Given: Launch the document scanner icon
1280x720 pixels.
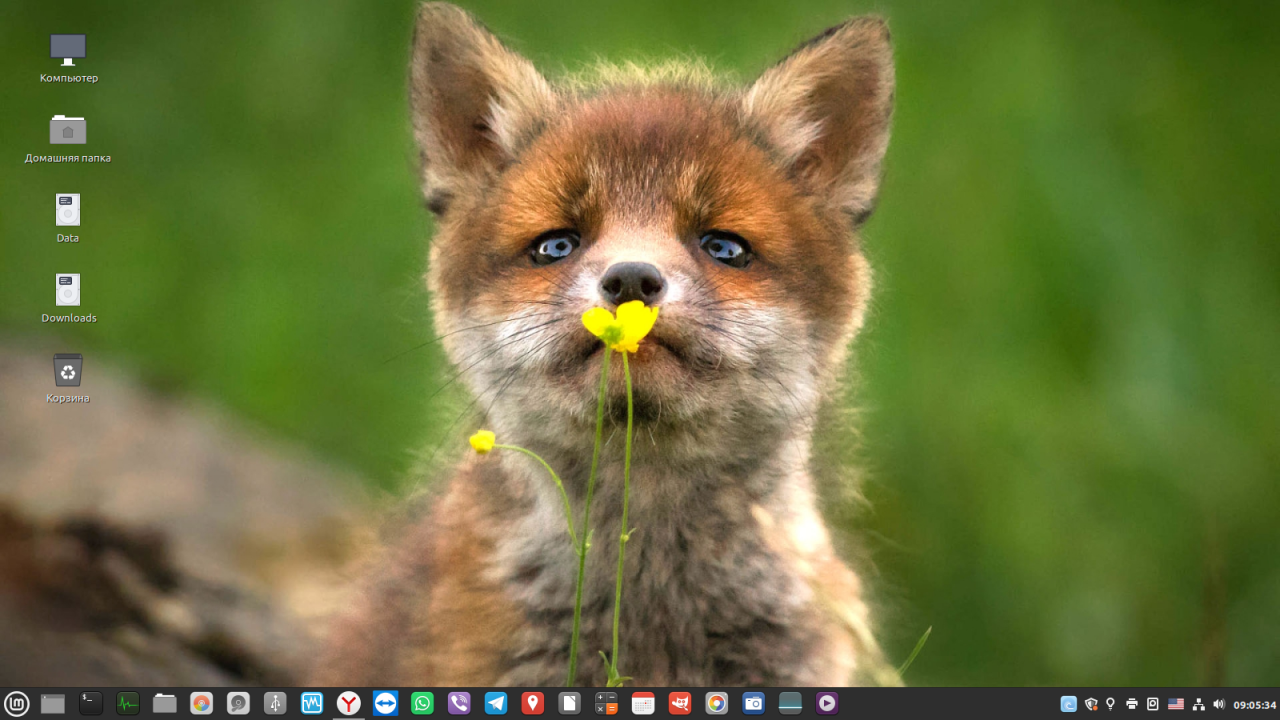Looking at the screenshot, I should [790, 704].
